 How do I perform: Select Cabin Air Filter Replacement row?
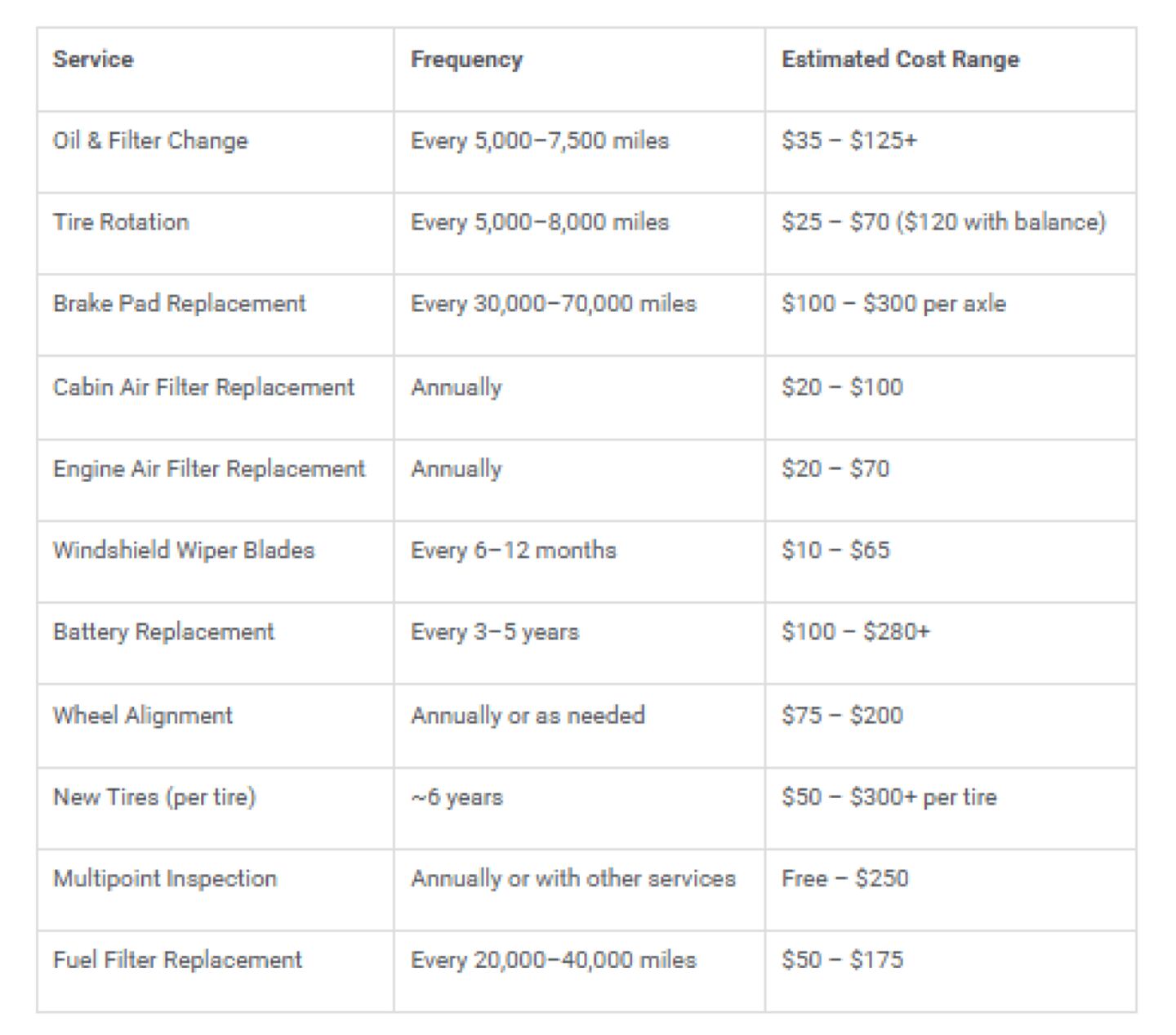[204, 387]
